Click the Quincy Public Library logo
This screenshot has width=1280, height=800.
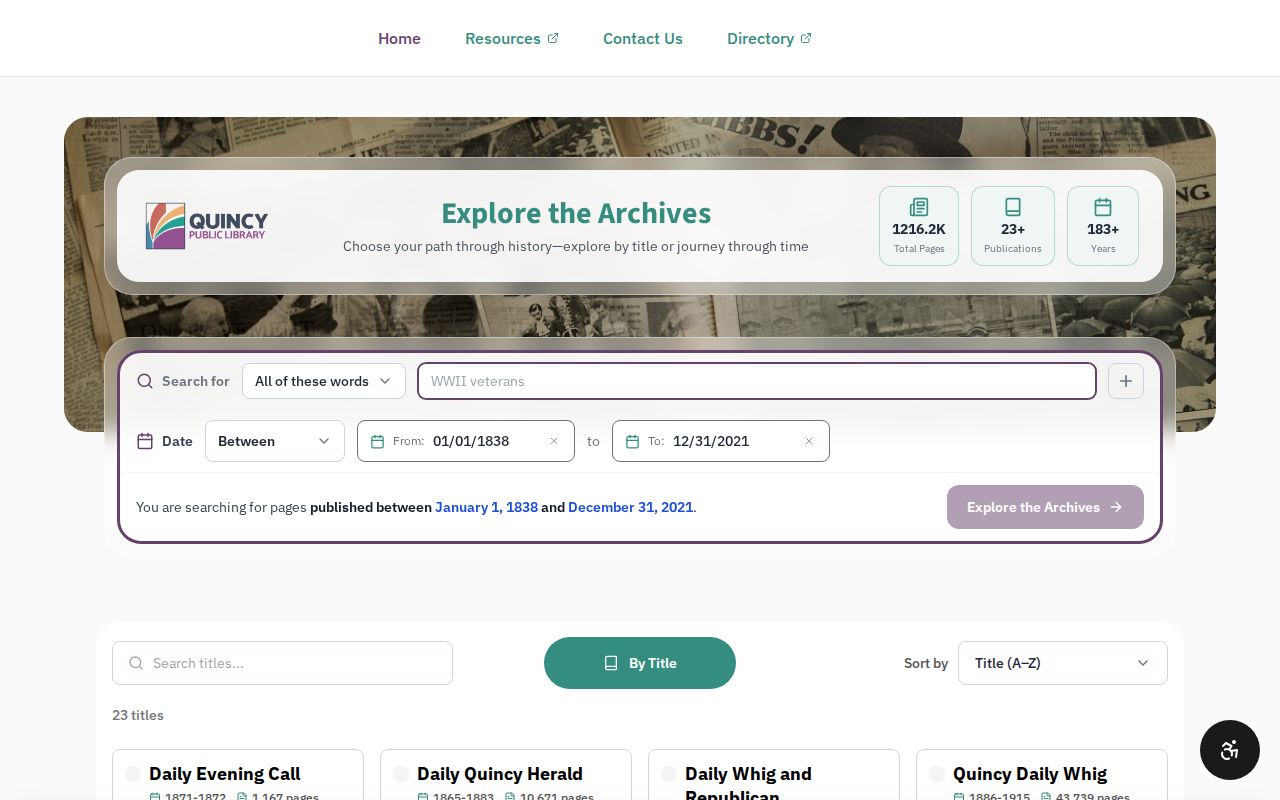[207, 226]
